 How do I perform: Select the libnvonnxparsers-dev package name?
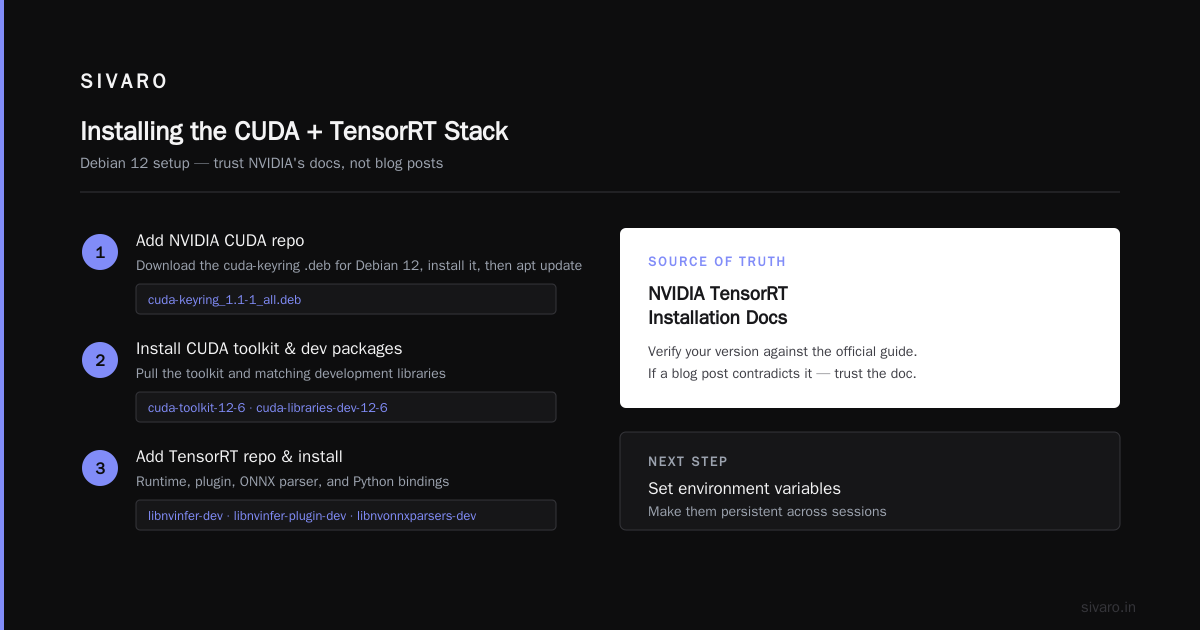coord(417,515)
